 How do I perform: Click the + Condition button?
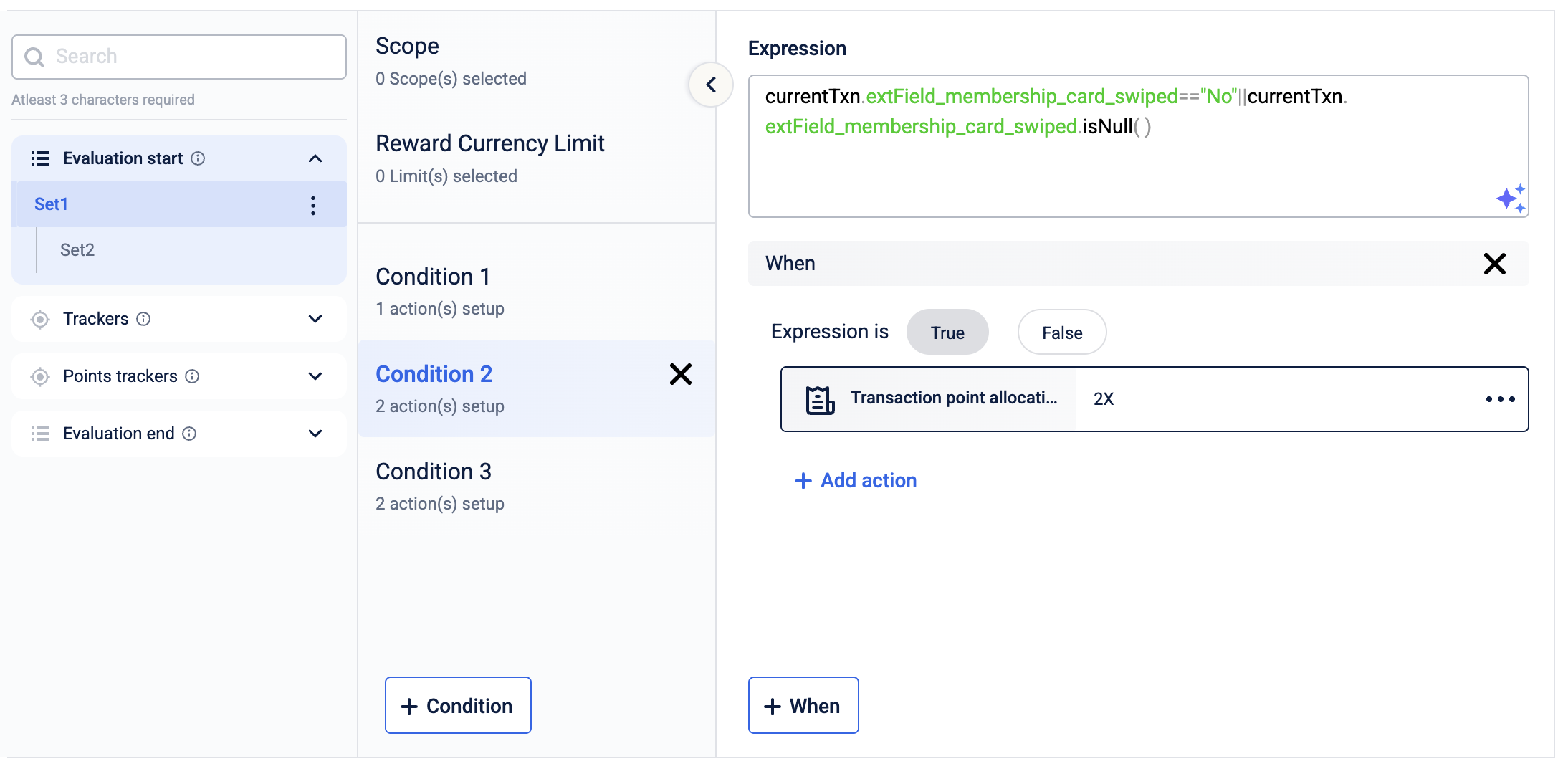tap(458, 706)
